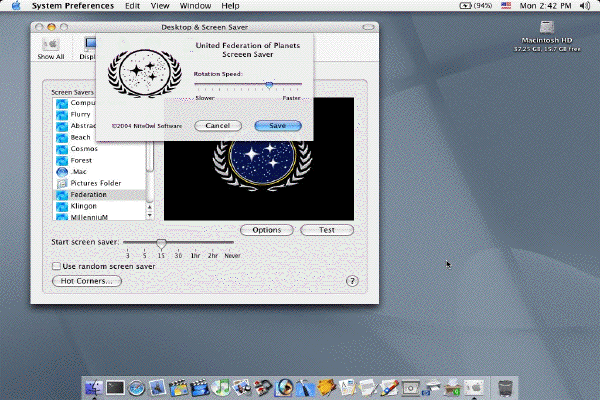Launch iTunes from the Dock
600x400 pixels.
pyautogui.click(x=221, y=388)
